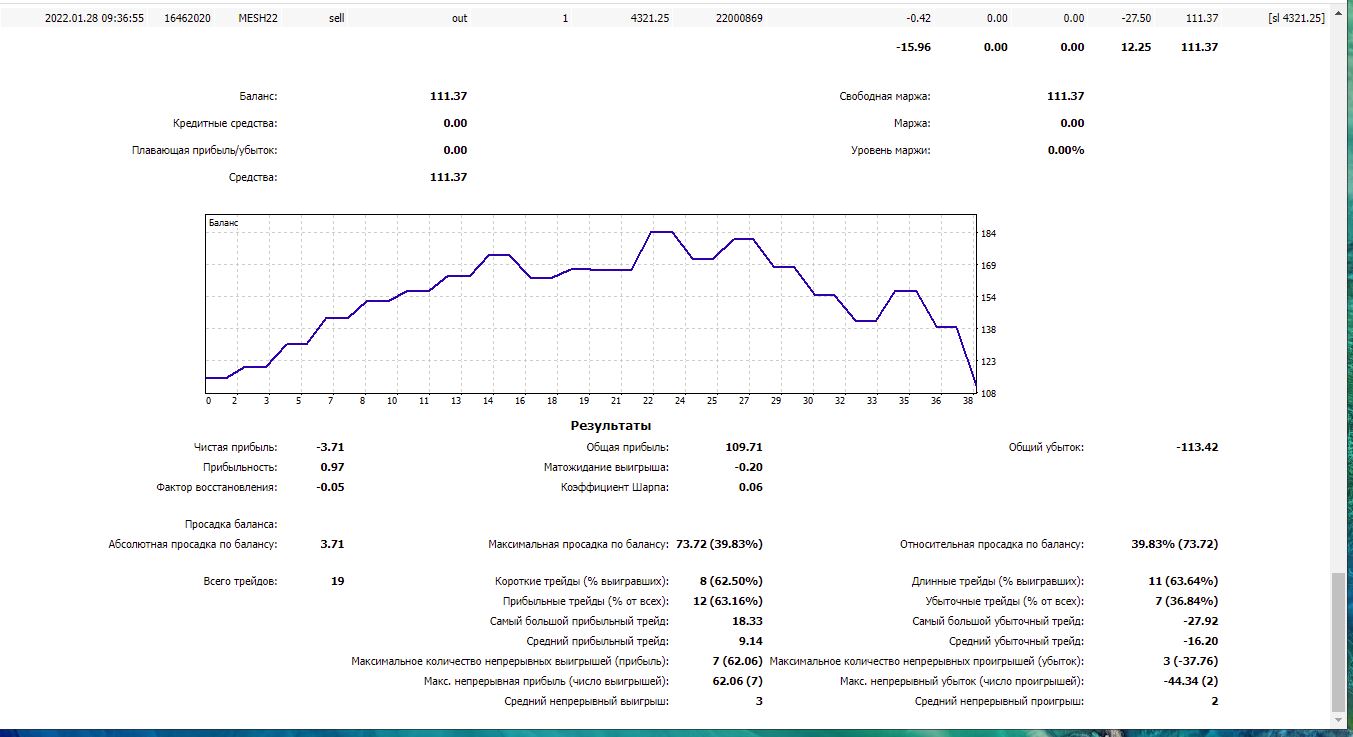Select the largest loss trade value '-27.92'
This screenshot has height=737, width=1353.
1202,621
